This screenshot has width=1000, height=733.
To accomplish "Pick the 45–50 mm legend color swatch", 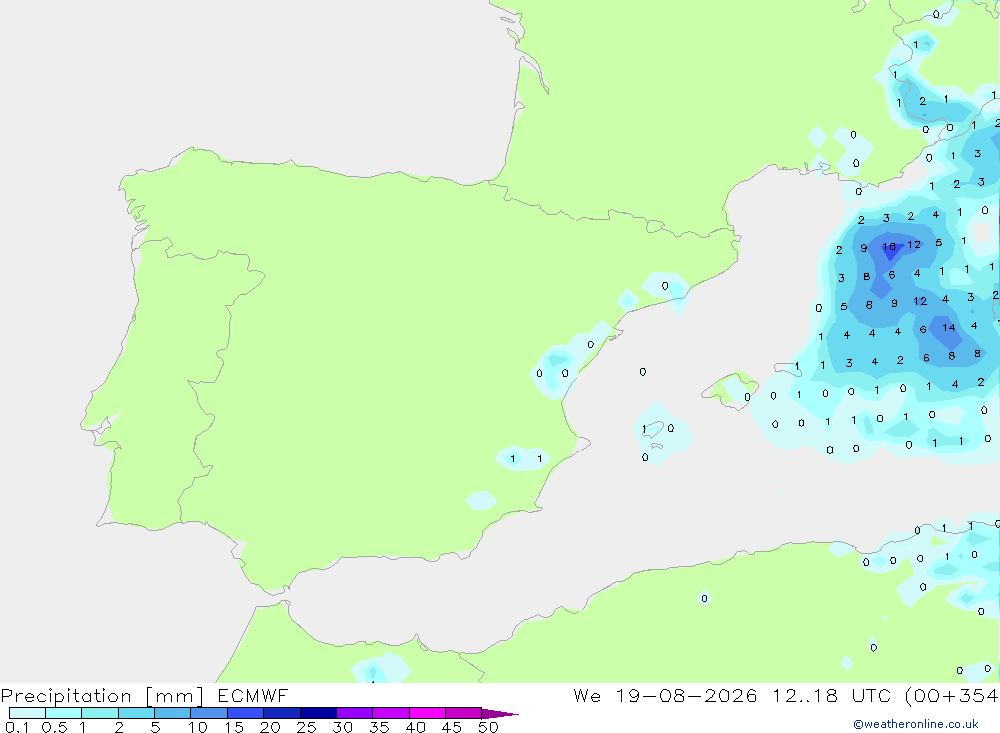I will (x=464, y=713).
